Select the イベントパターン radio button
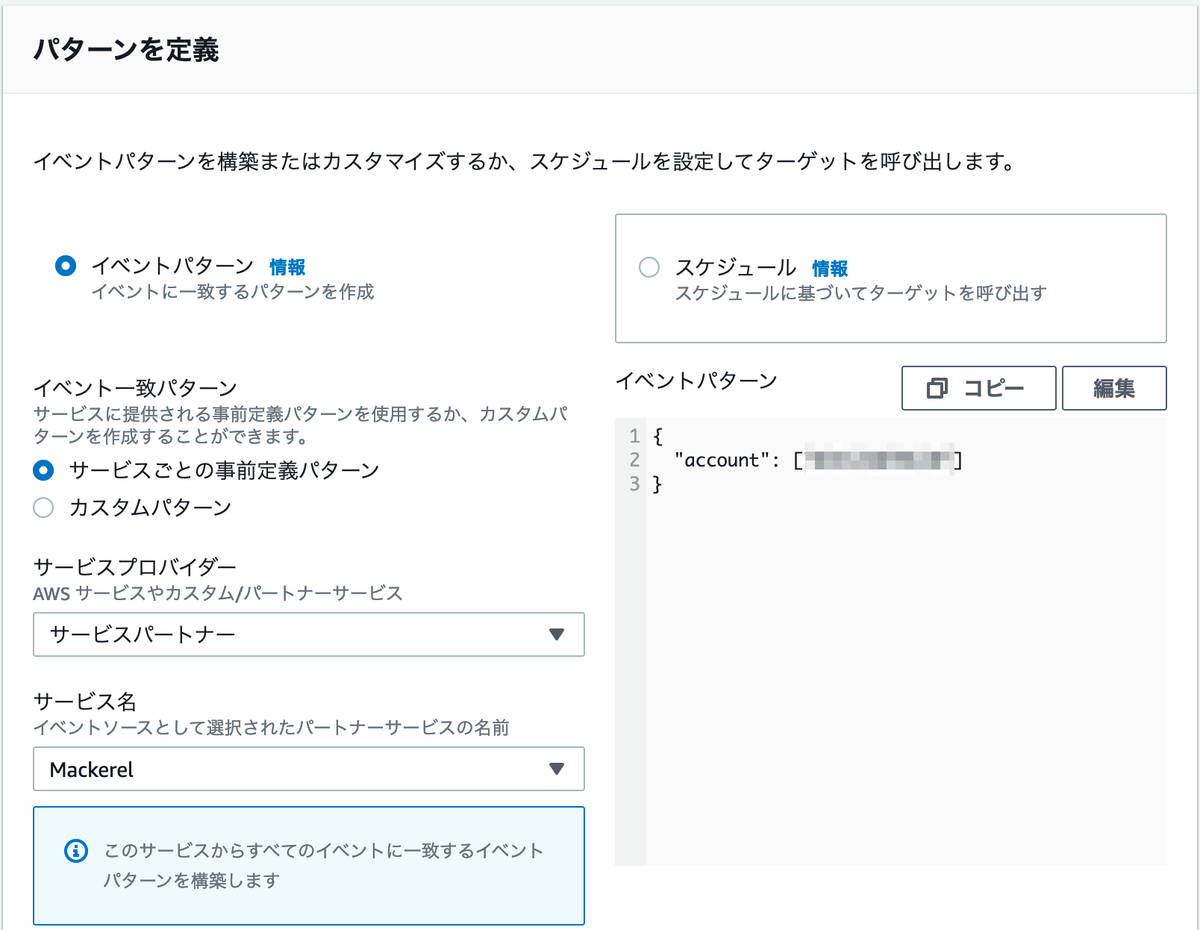Image resolution: width=1200 pixels, height=930 pixels. 65,266
